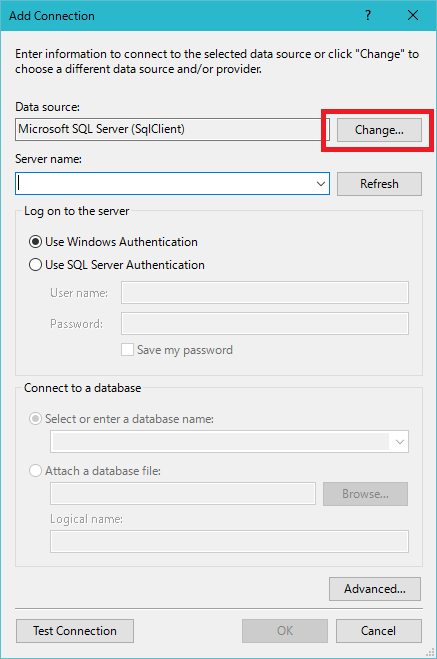The width and height of the screenshot is (437, 659).
Task: Click the Change... data source button
Action: [379, 130]
